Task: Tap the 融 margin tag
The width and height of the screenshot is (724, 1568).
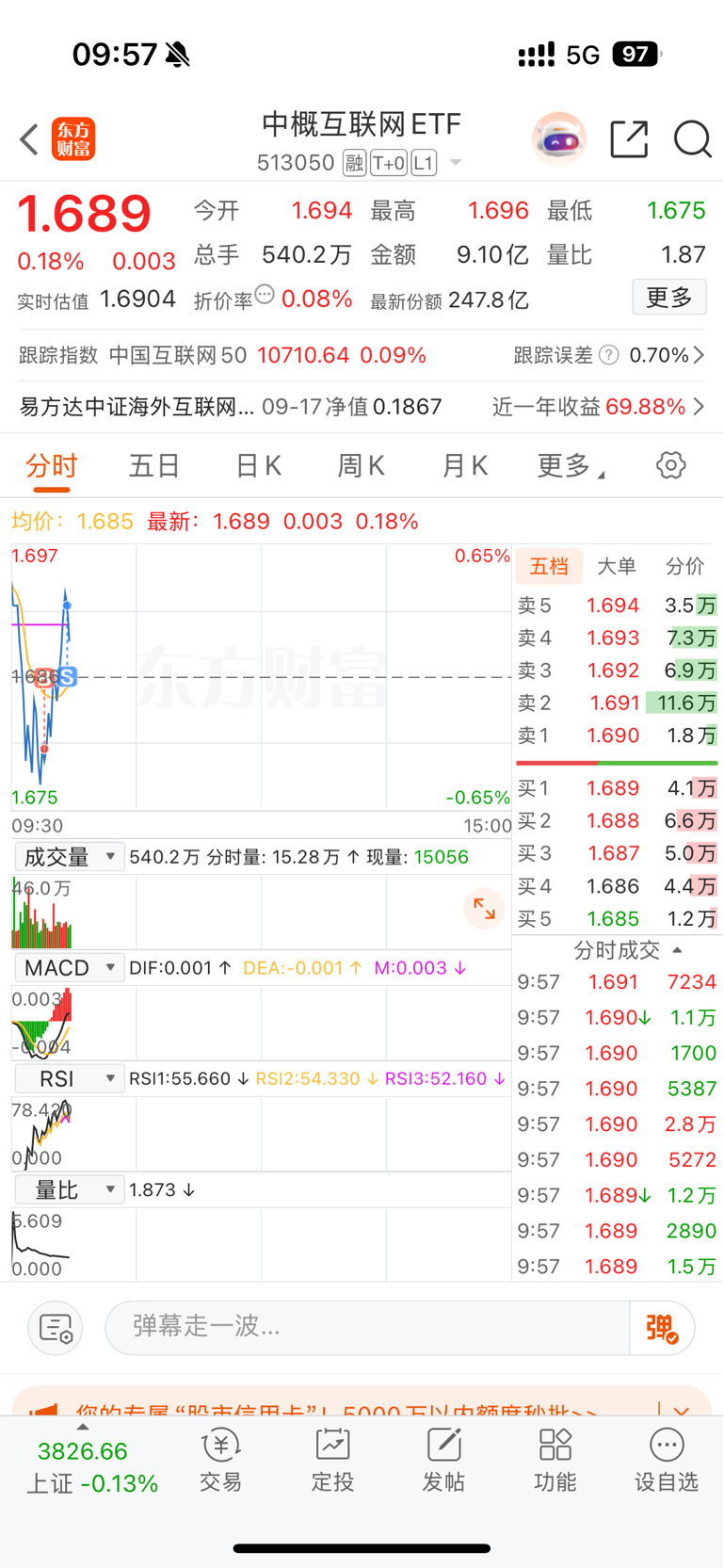Action: tap(354, 163)
